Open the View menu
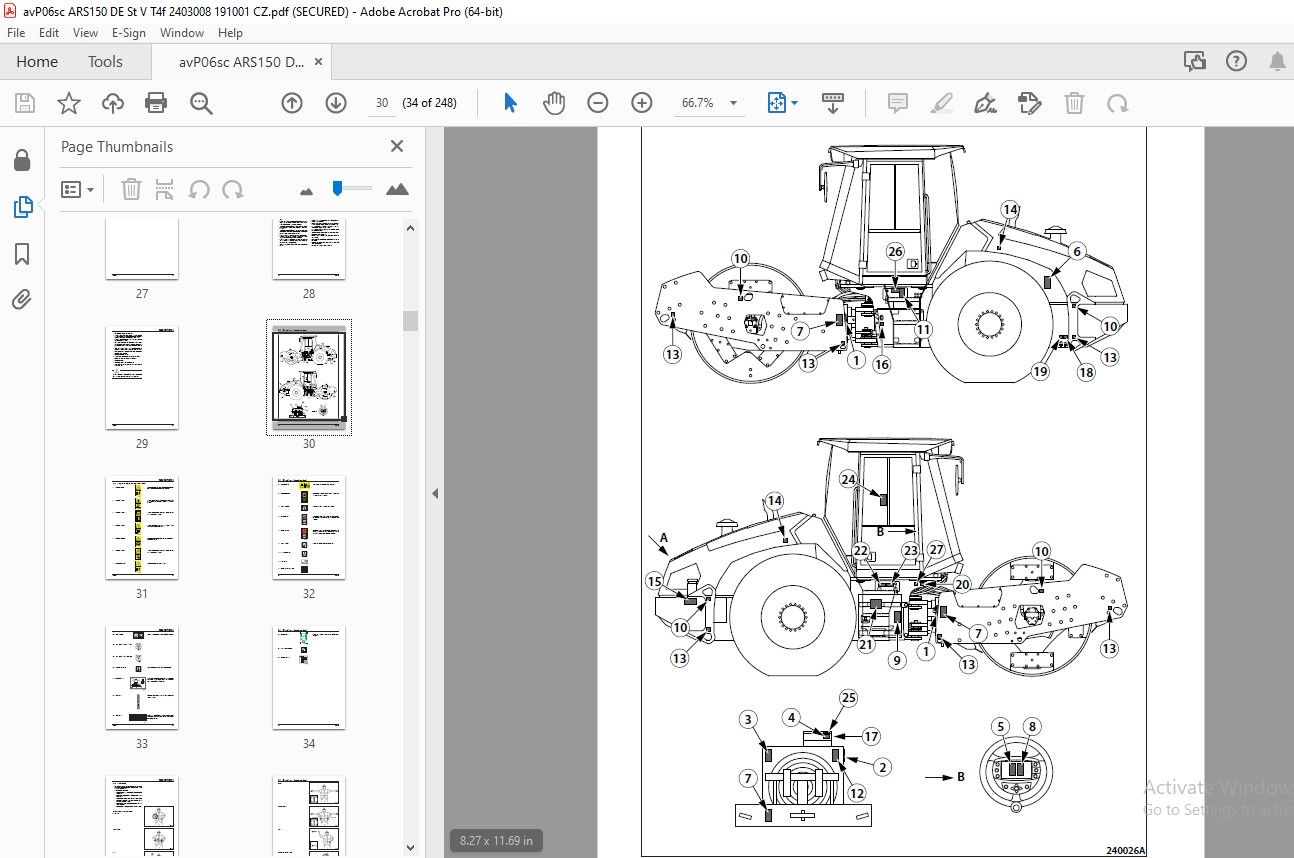 click(85, 33)
